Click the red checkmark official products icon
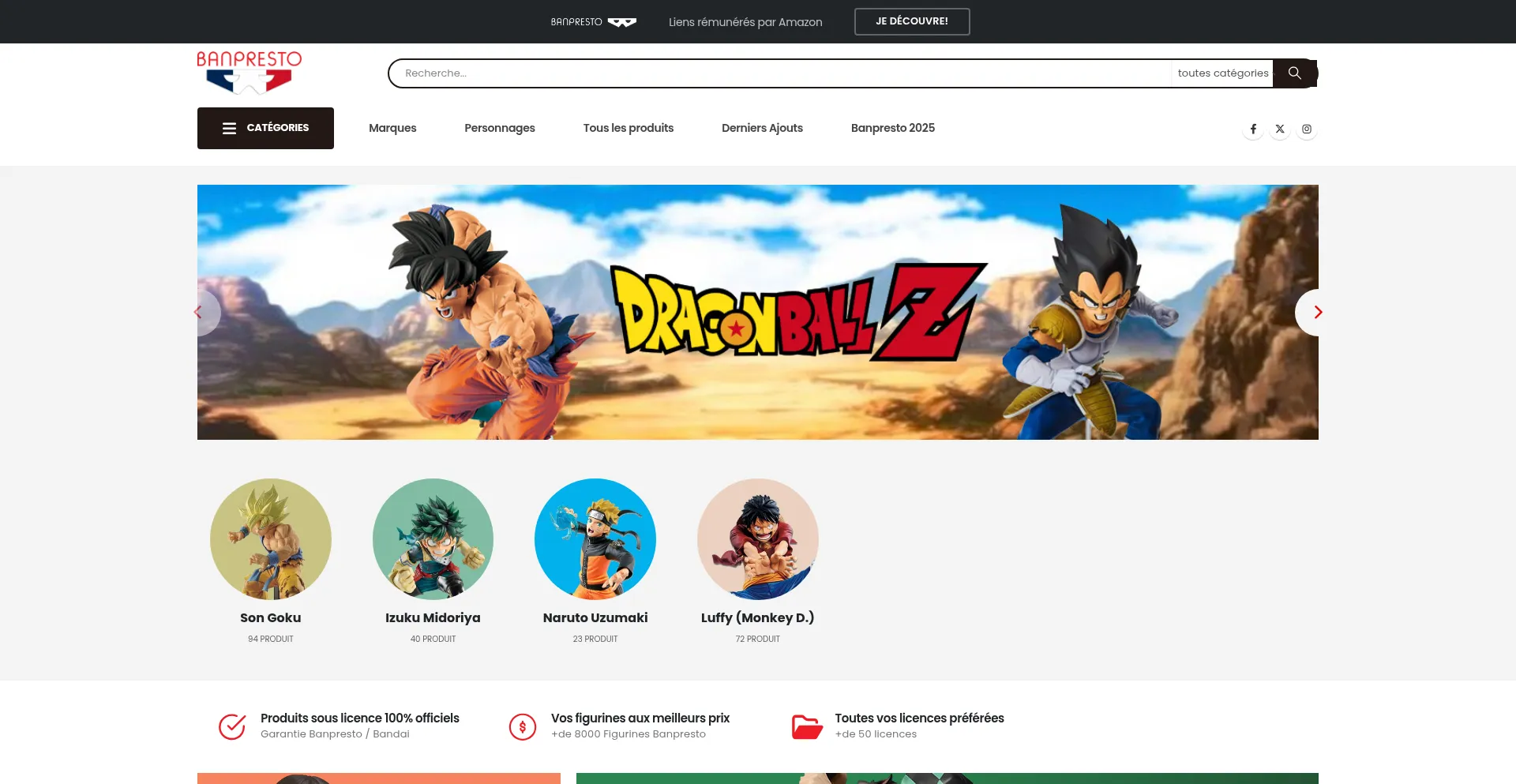 pyautogui.click(x=232, y=726)
